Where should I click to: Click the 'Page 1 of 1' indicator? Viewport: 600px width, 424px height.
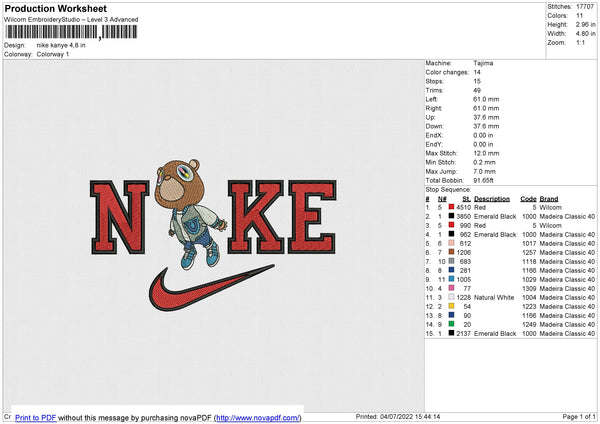(x=579, y=416)
